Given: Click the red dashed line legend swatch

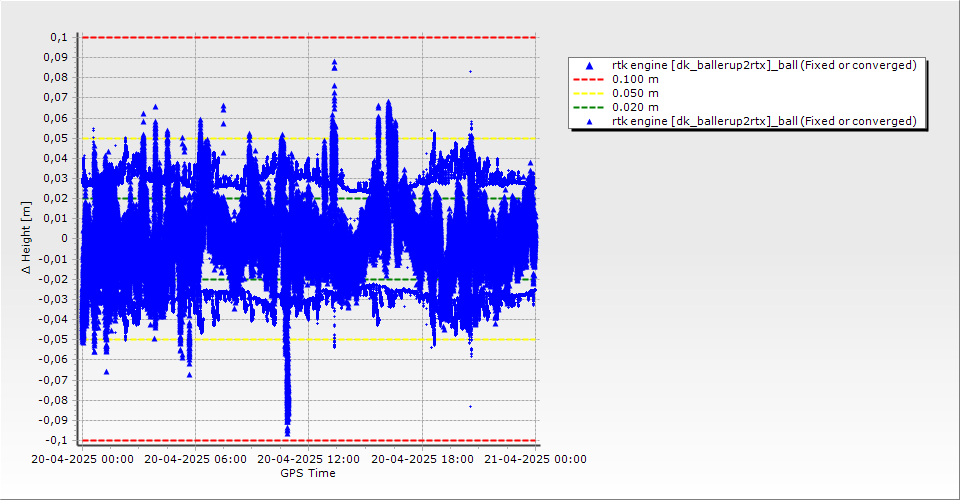Looking at the screenshot, I should [x=588, y=79].
